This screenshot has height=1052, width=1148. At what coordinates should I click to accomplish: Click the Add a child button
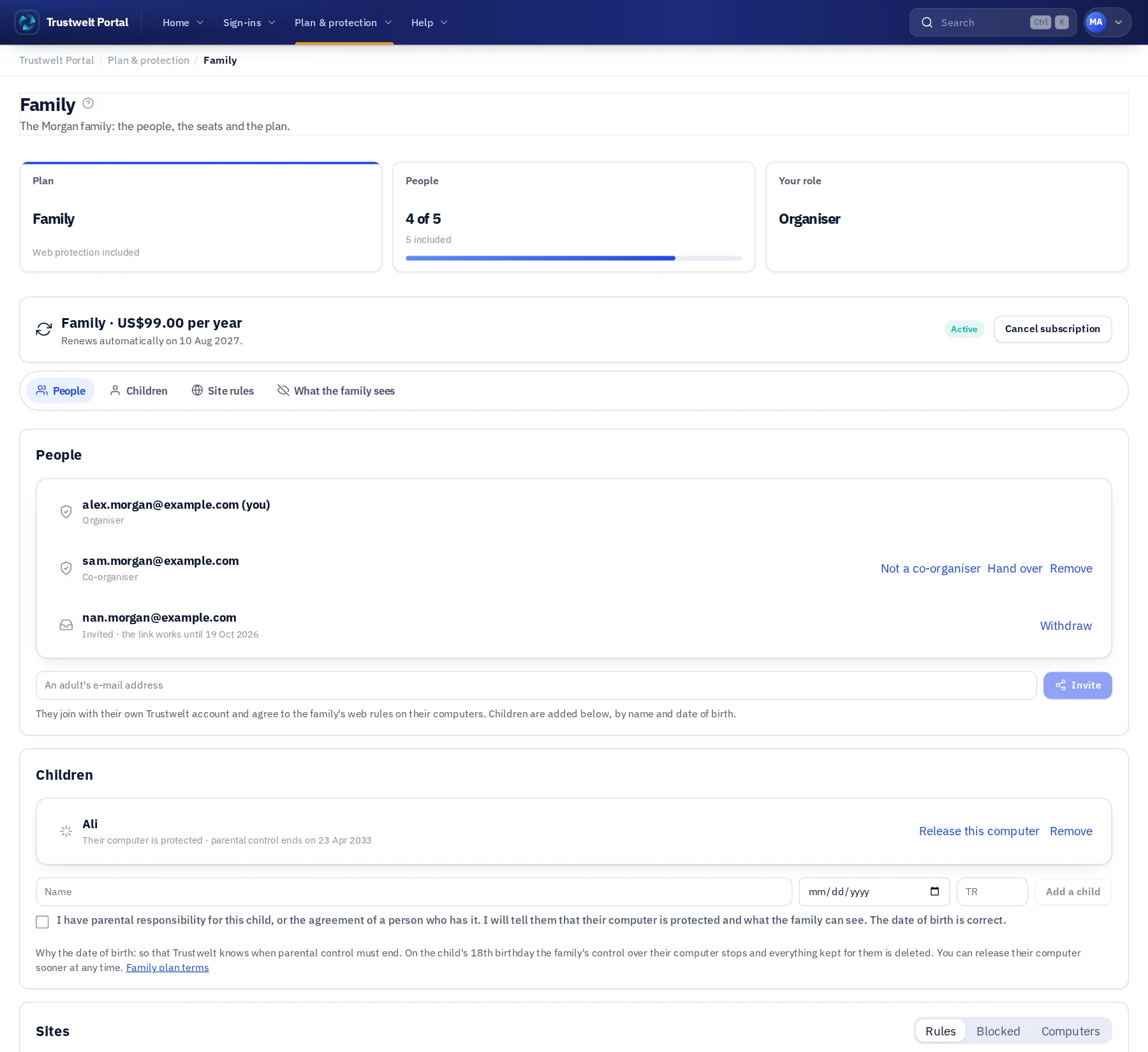(x=1073, y=892)
